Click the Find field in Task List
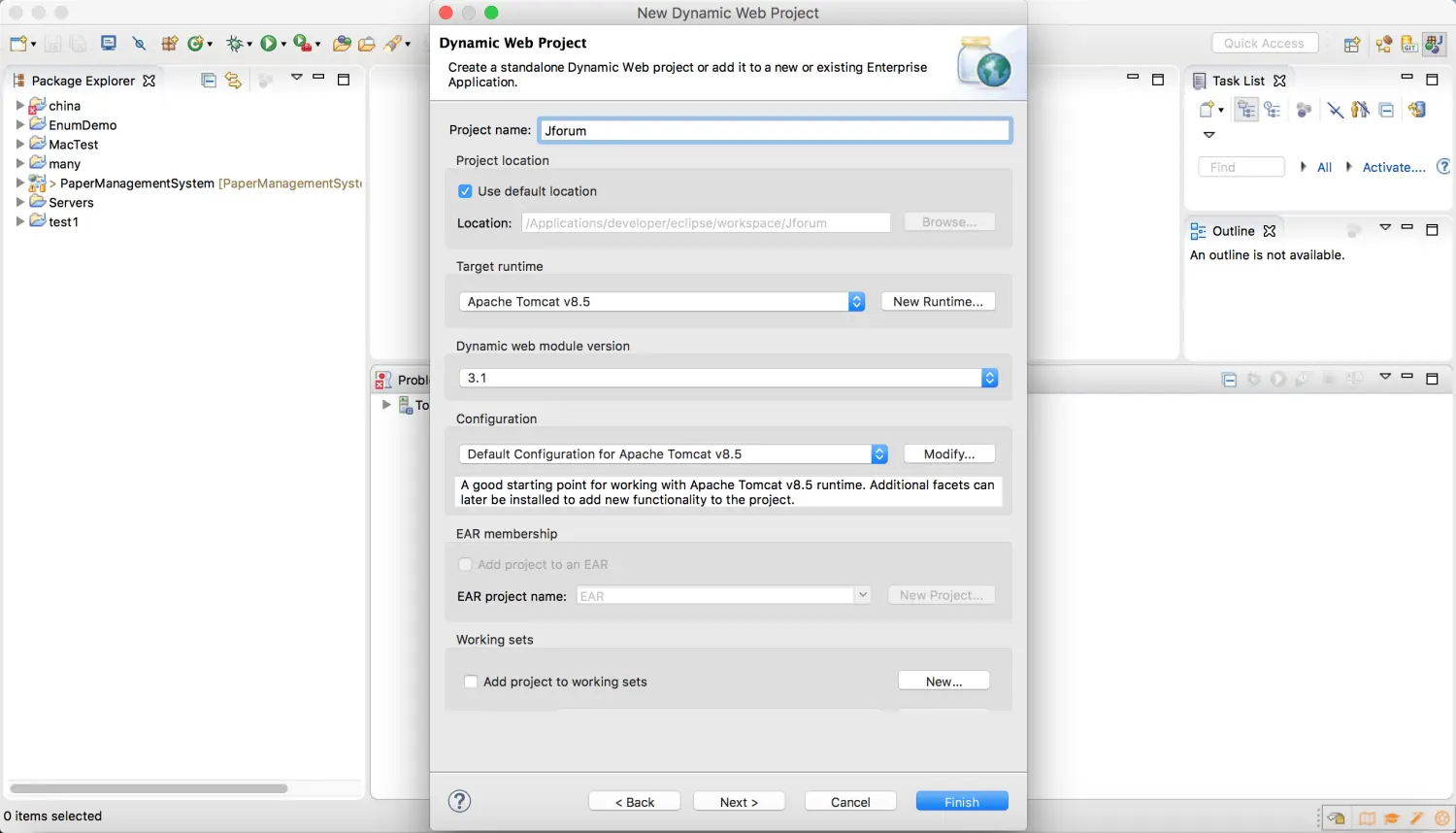This screenshot has width=1456, height=833. 1241,167
